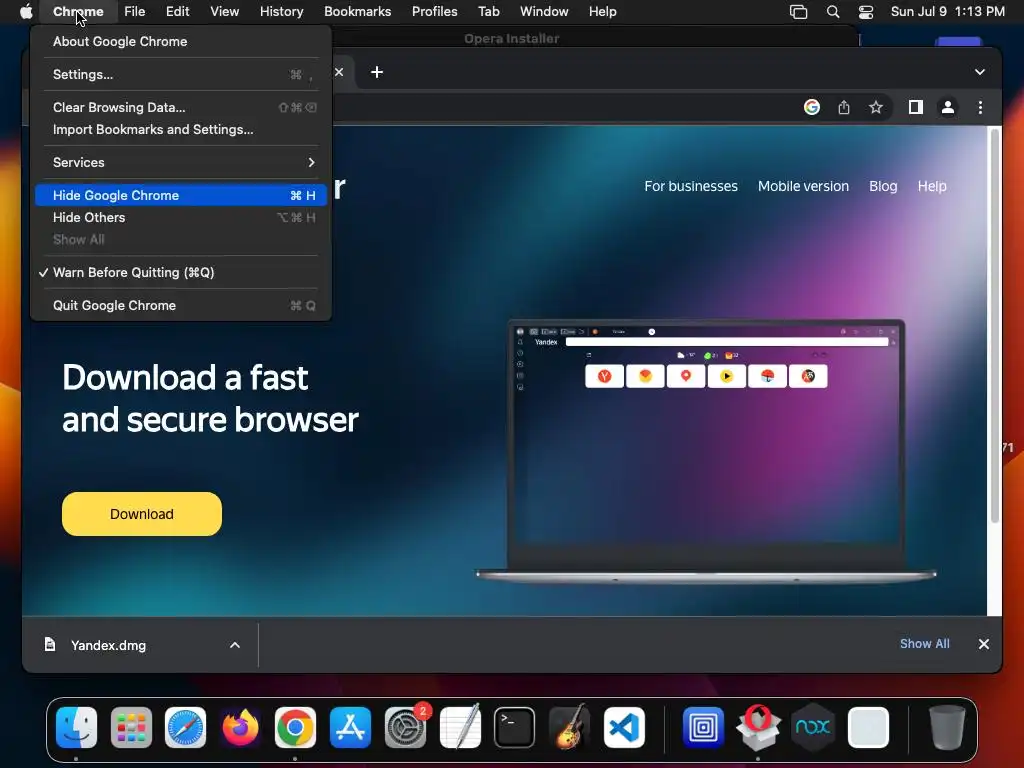Open the Window menu
Screen dimensions: 1024x768
click(544, 12)
